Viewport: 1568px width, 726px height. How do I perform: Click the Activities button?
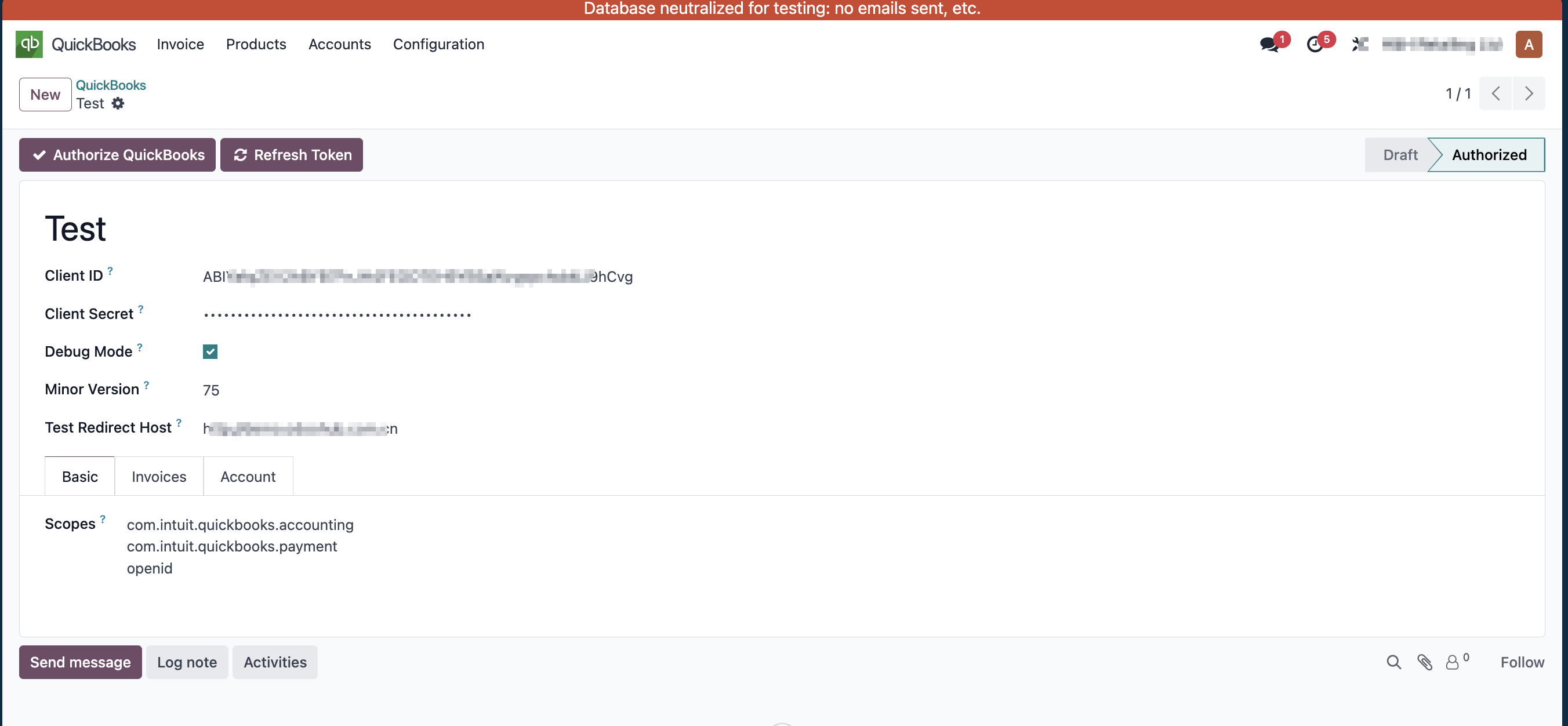(275, 662)
